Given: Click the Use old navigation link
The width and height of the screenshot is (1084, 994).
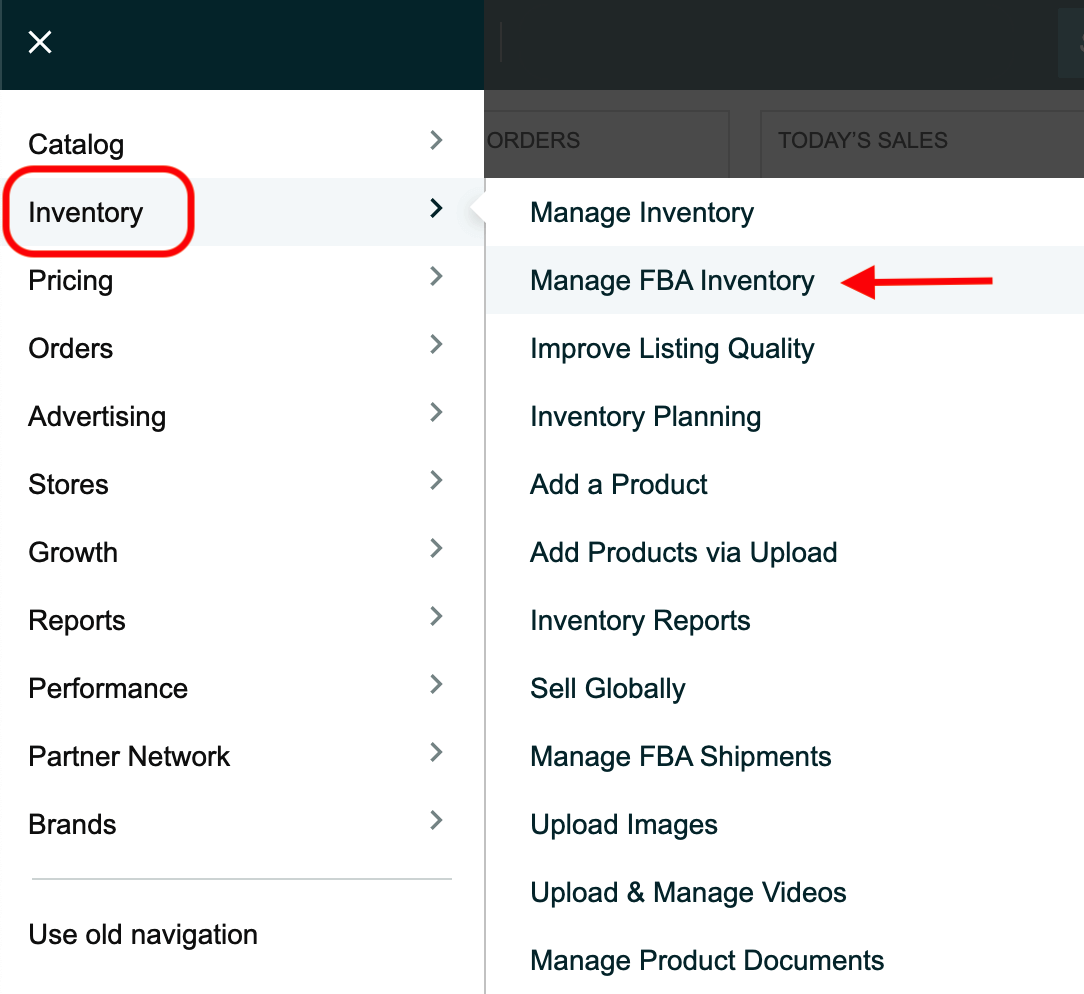Looking at the screenshot, I should (143, 935).
